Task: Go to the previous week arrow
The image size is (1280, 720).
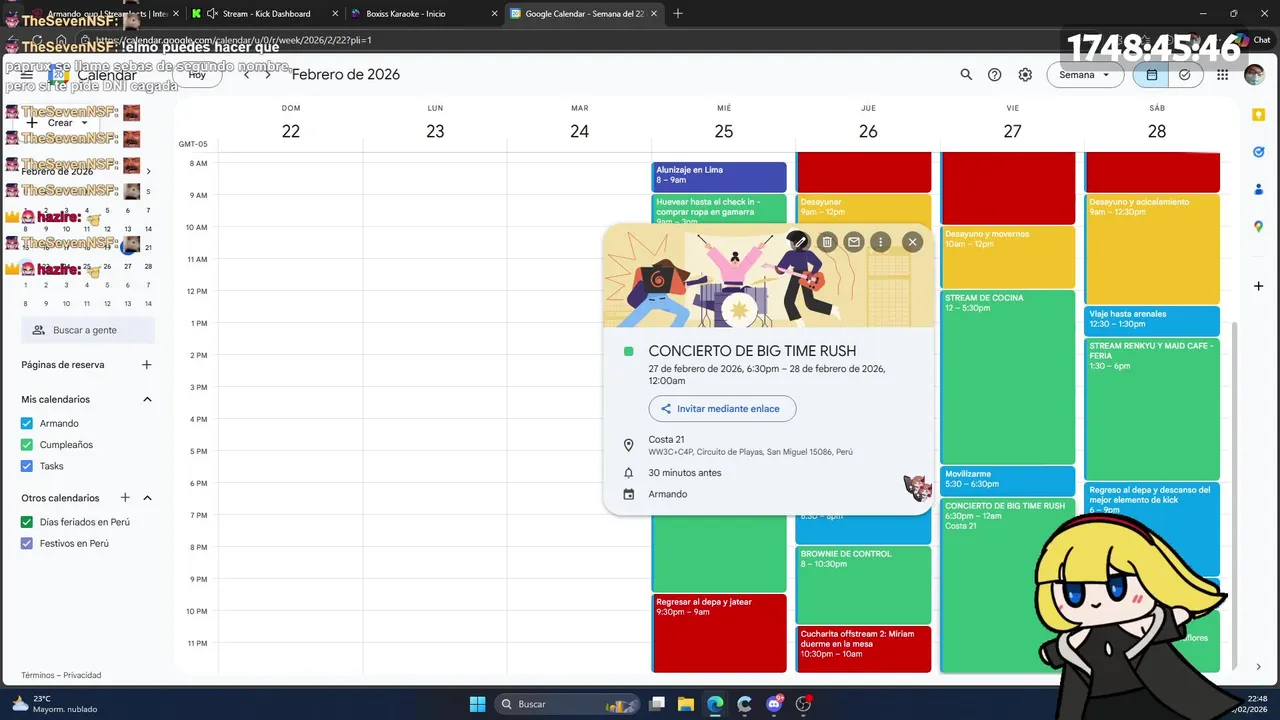Action: pos(247,75)
